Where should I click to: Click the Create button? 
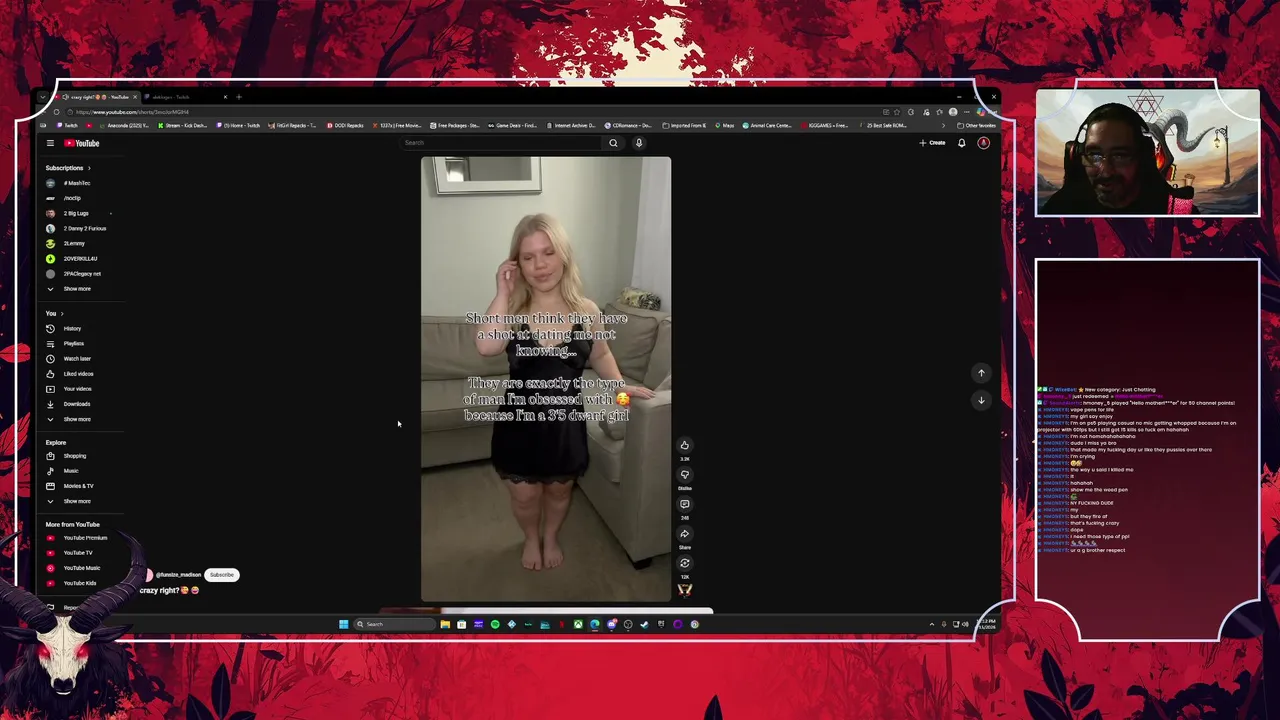pos(932,143)
